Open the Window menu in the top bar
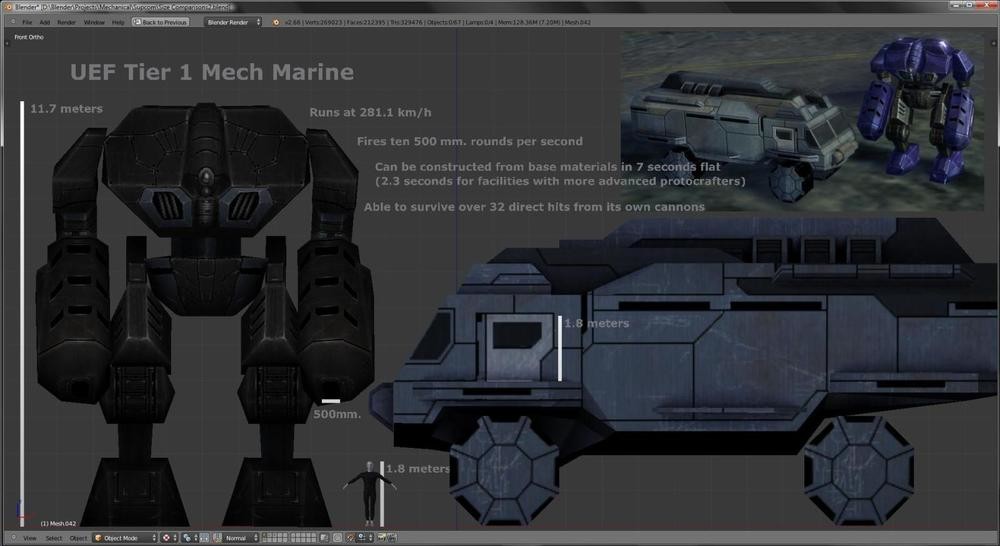This screenshot has width=1000, height=546. (94, 22)
